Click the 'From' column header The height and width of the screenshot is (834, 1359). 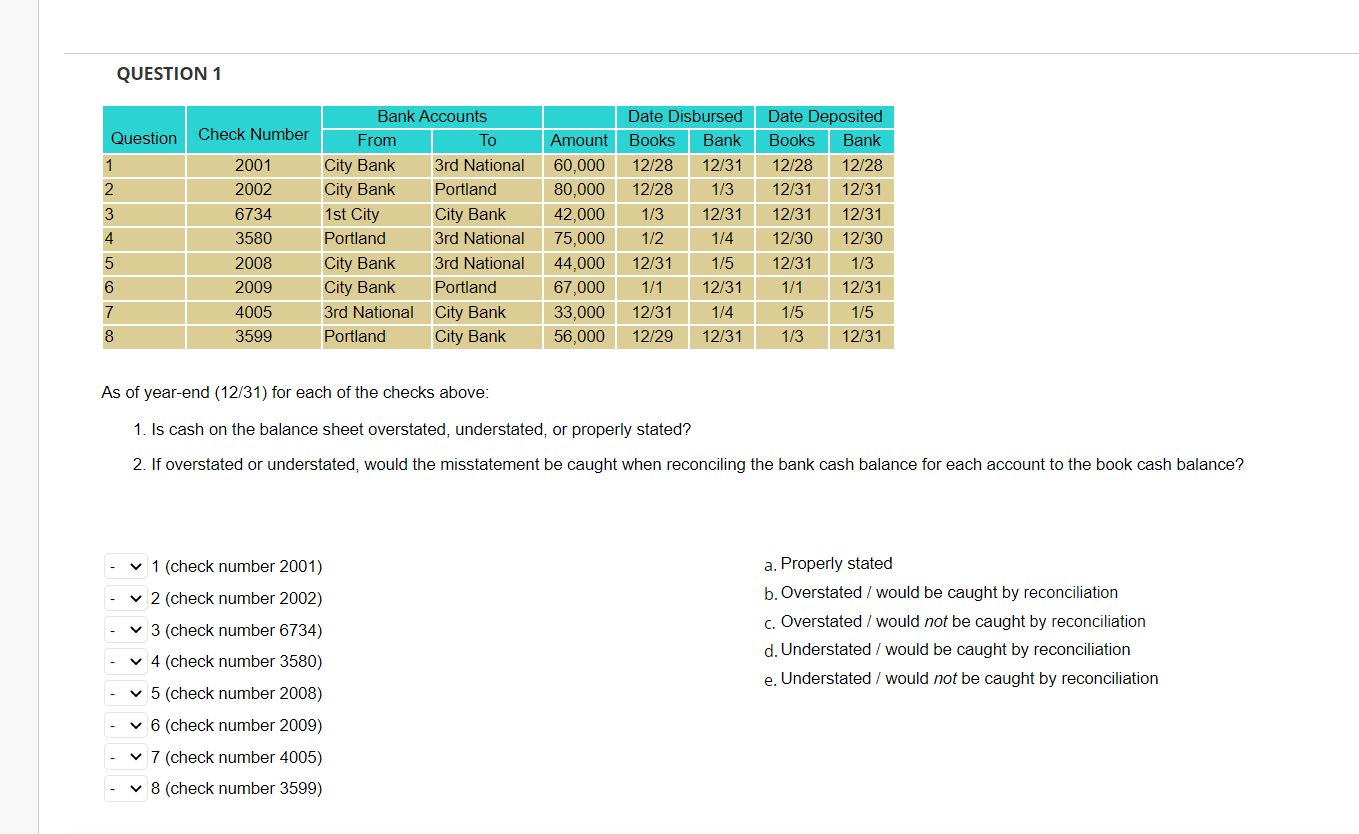(376, 141)
